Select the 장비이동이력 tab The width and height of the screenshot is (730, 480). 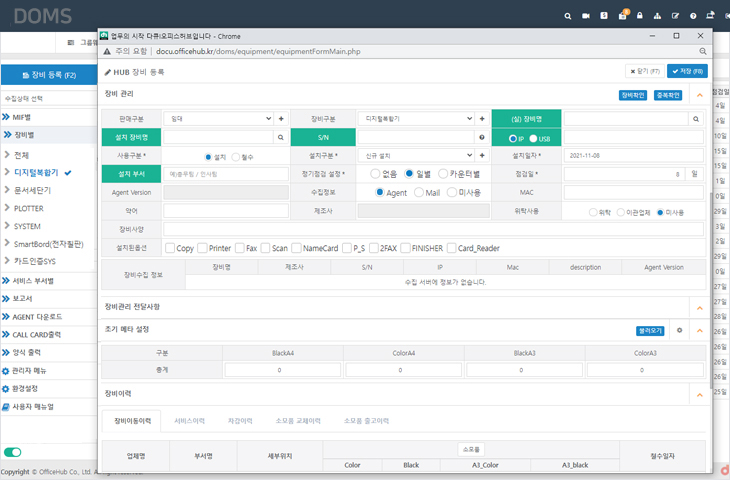[132, 421]
